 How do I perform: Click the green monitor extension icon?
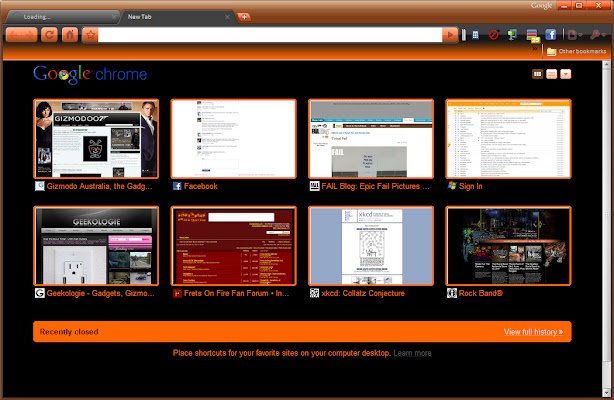(512, 35)
